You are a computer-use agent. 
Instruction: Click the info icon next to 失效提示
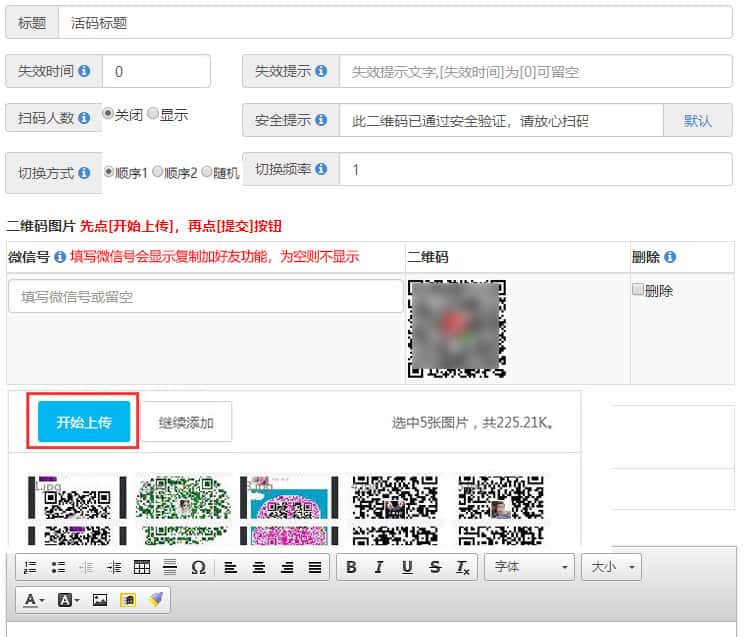321,71
